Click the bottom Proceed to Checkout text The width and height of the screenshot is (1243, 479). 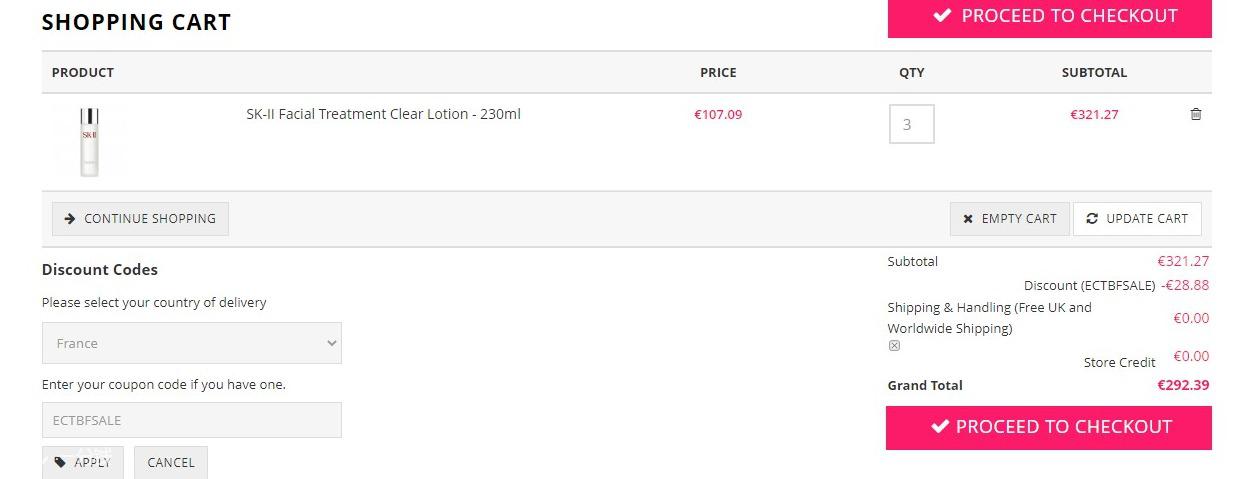(1063, 427)
